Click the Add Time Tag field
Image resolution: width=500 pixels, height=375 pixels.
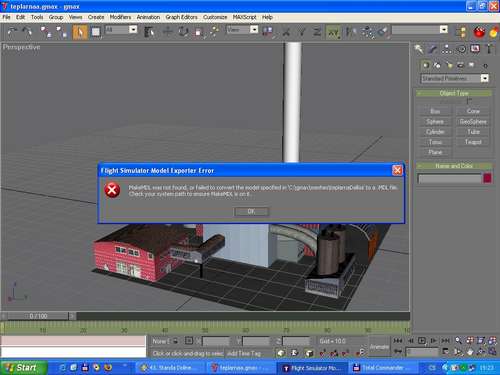pos(249,353)
